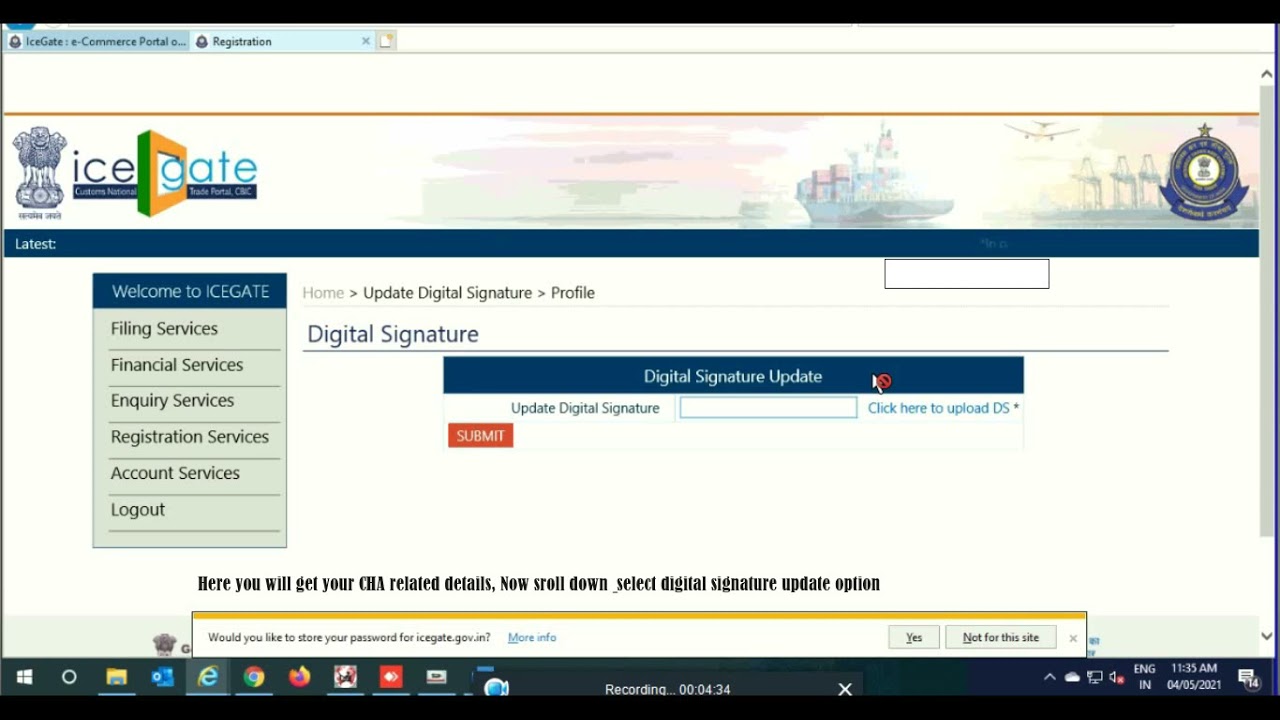
Task: Open Financial Services menu
Action: 177,365
